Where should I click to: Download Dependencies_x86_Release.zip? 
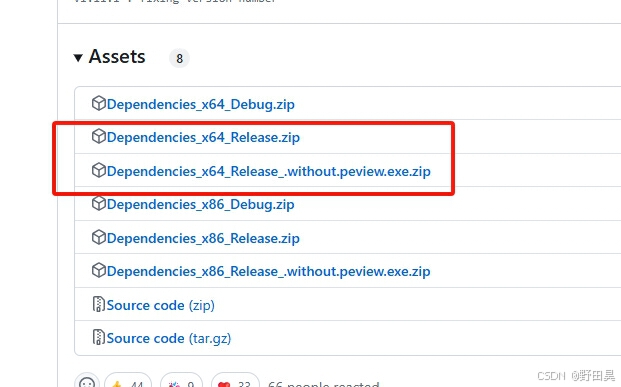tap(203, 238)
